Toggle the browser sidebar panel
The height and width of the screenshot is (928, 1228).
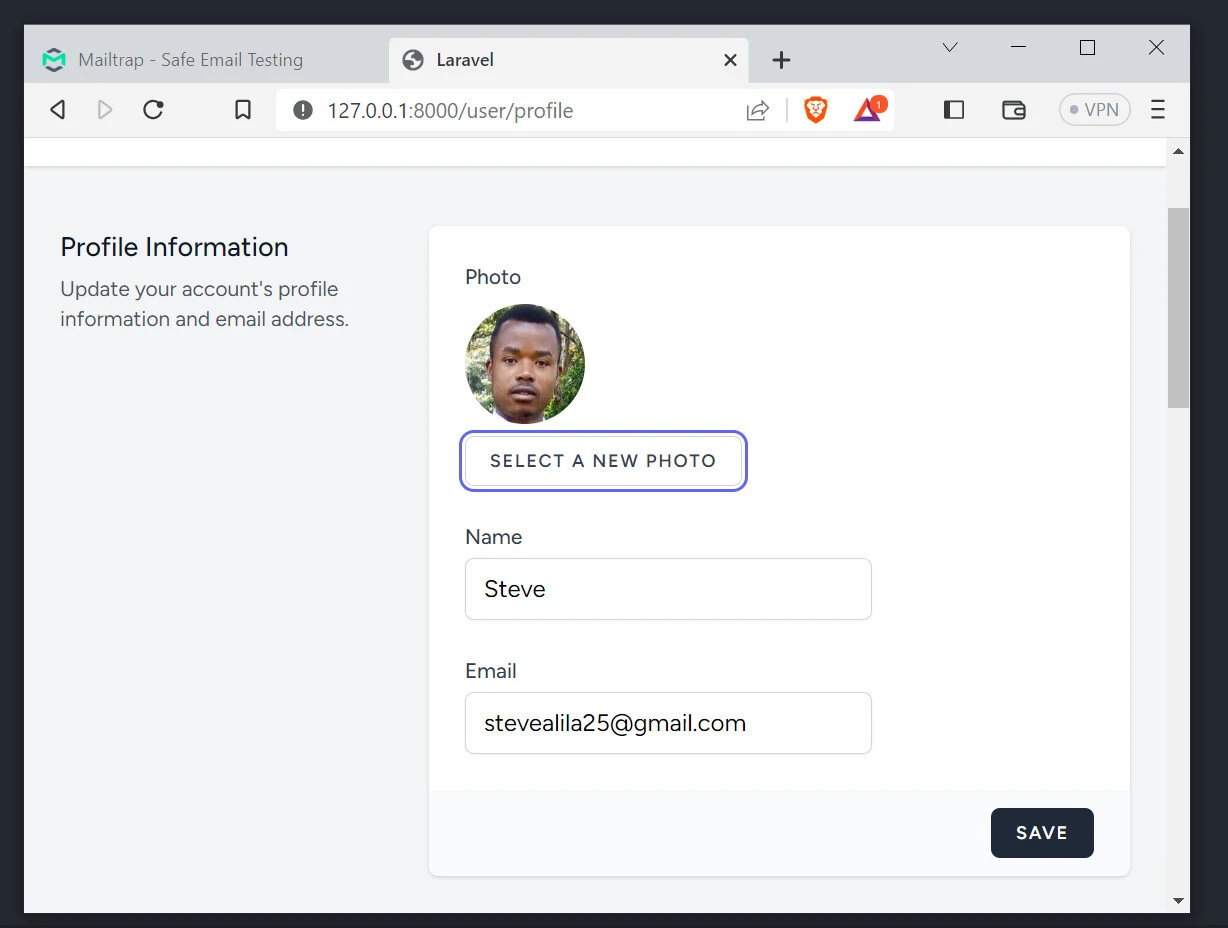click(x=954, y=110)
